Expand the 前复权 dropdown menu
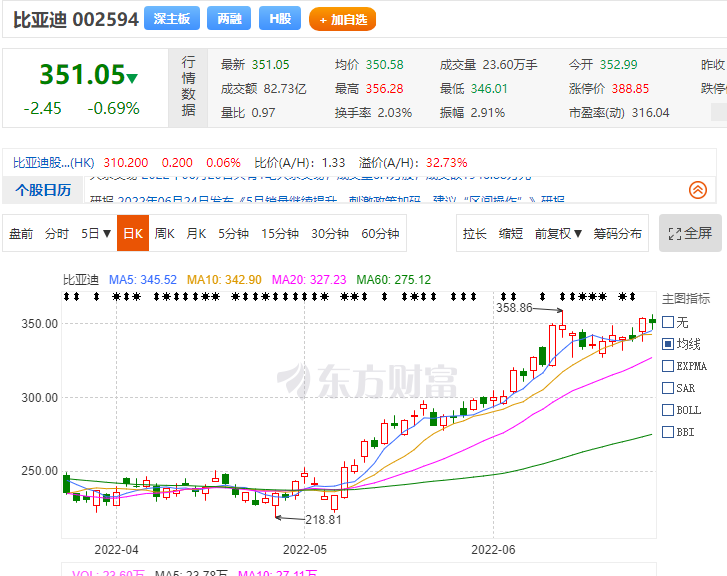Image resolution: width=727 pixels, height=576 pixels. [x=558, y=234]
